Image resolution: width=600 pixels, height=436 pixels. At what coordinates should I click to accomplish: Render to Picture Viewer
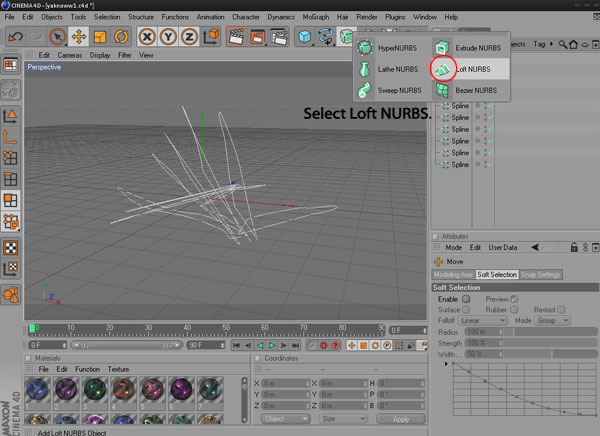point(258,37)
